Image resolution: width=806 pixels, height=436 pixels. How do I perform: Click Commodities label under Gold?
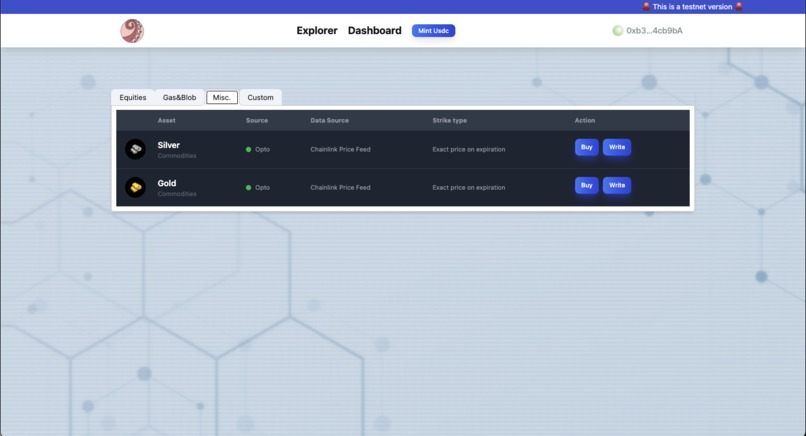click(177, 194)
